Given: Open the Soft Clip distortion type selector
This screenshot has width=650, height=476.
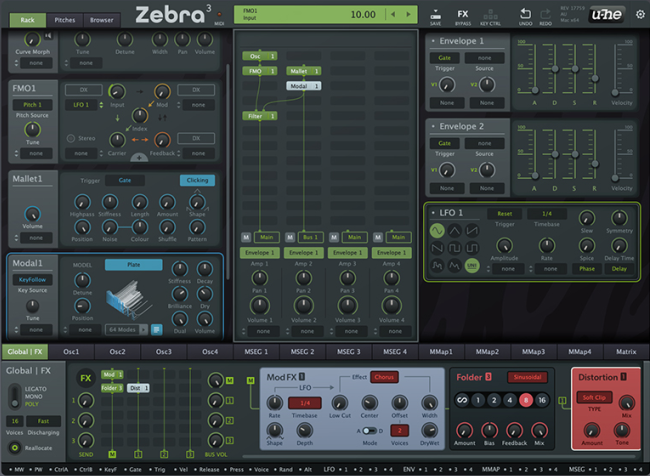Looking at the screenshot, I should tap(594, 398).
